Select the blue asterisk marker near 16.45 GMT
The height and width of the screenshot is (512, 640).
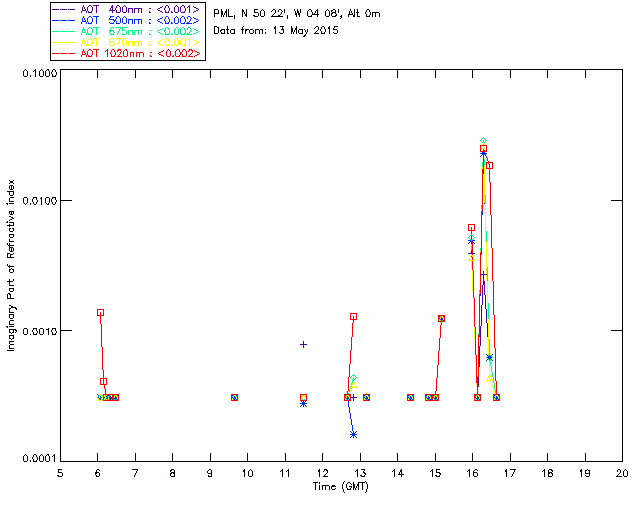pos(489,358)
